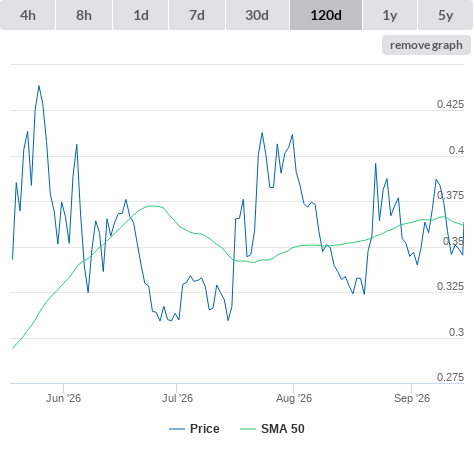Switch to the 8h time range
This screenshot has width=474, height=455.
click(84, 15)
